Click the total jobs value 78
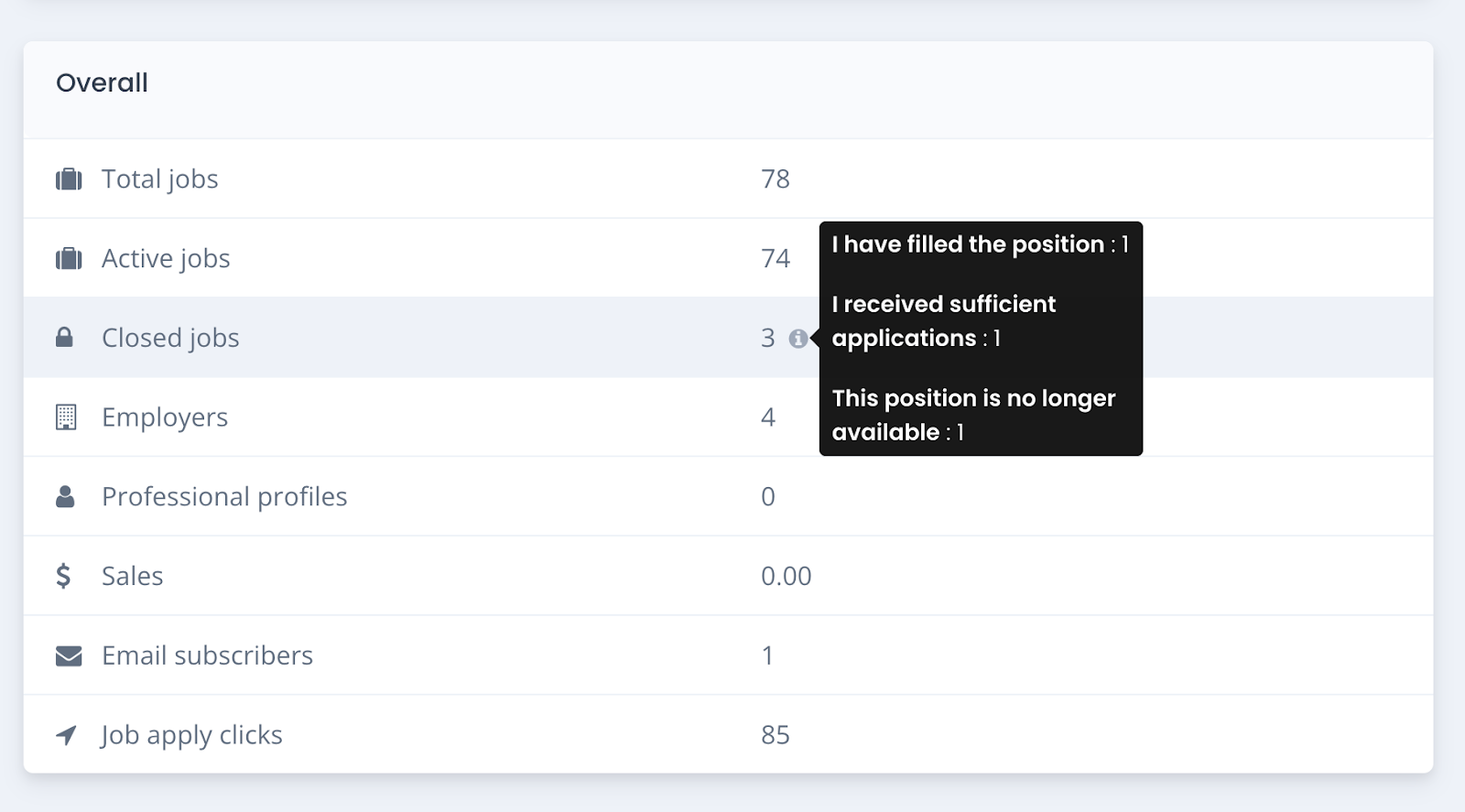Screen dimensions: 1465x812 (x=776, y=179)
